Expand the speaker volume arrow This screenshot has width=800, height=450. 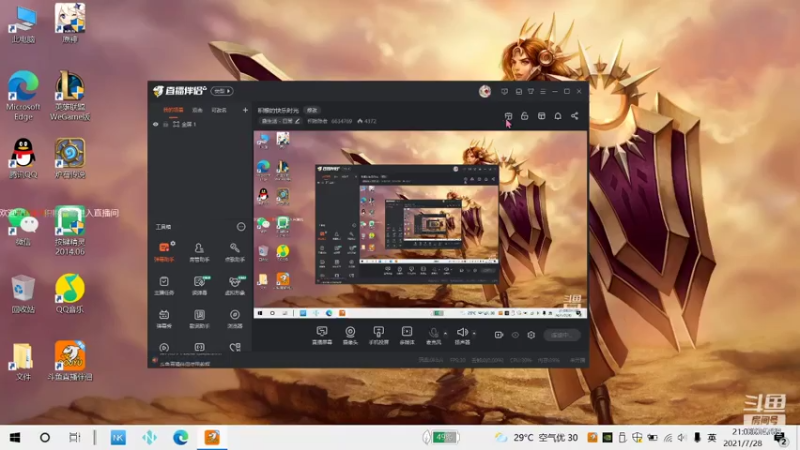474,334
